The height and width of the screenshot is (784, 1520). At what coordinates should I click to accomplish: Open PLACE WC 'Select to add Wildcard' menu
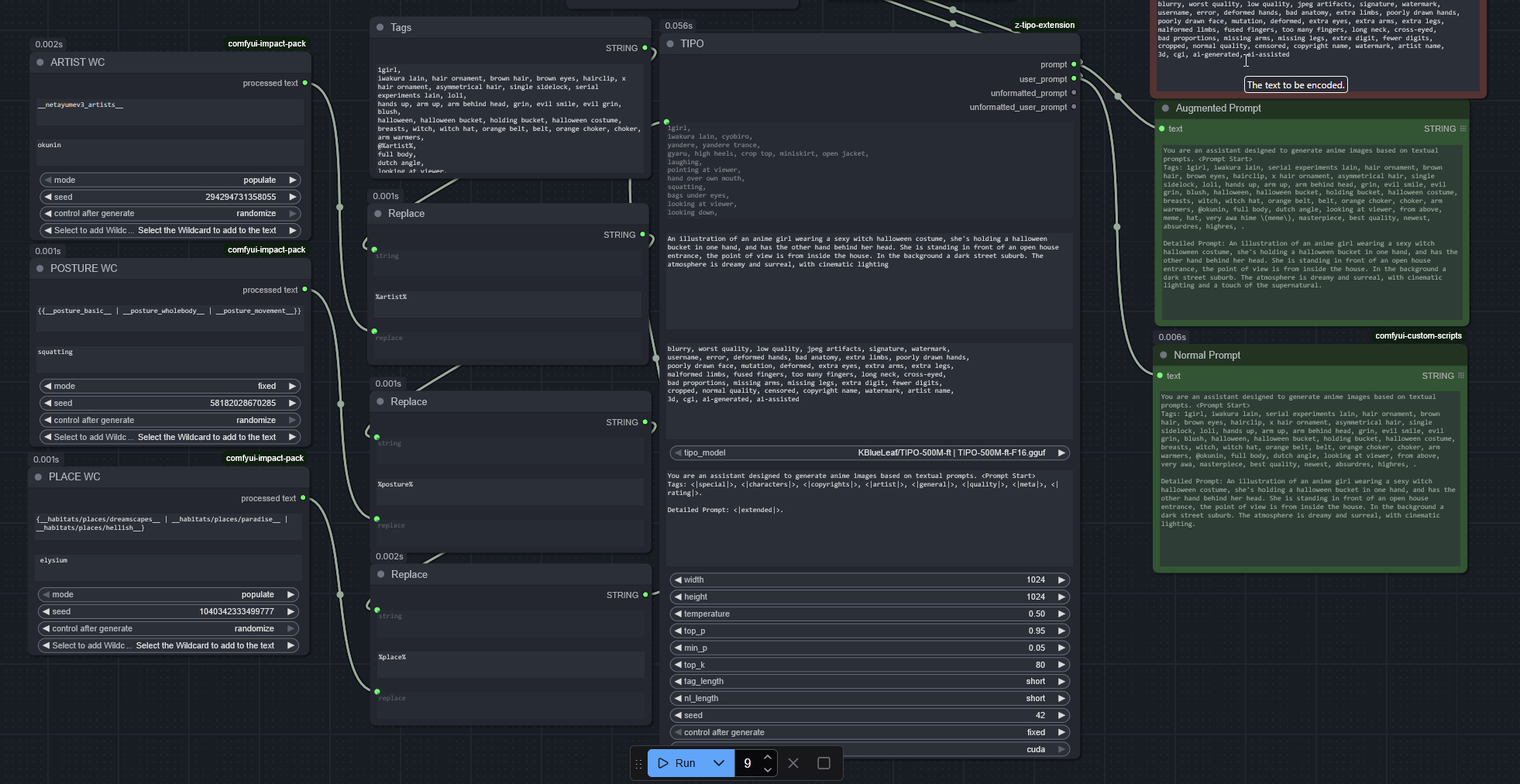pos(167,645)
